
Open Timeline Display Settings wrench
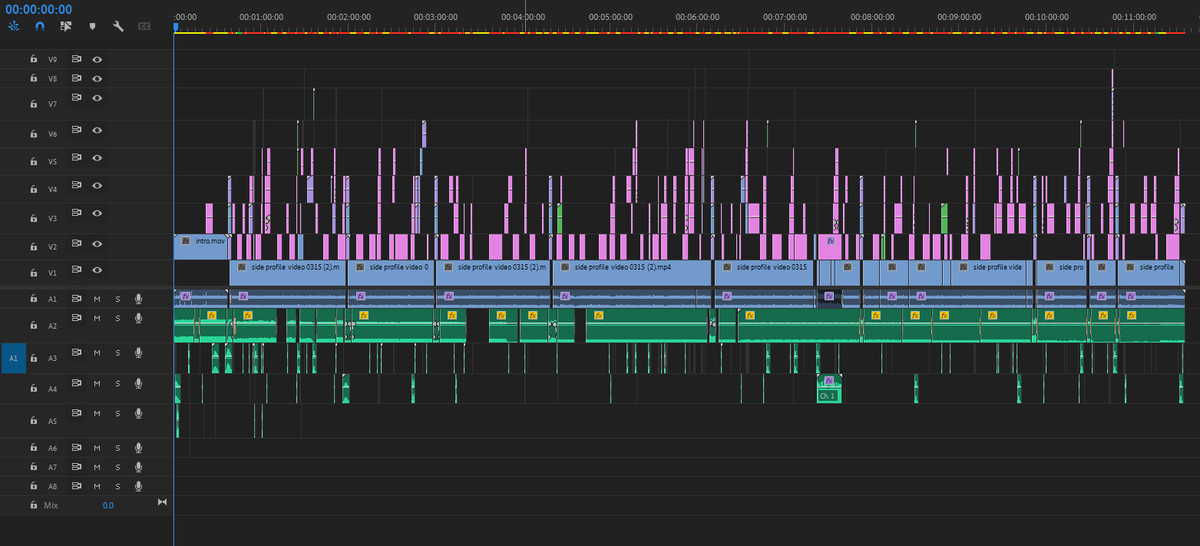(x=118, y=26)
